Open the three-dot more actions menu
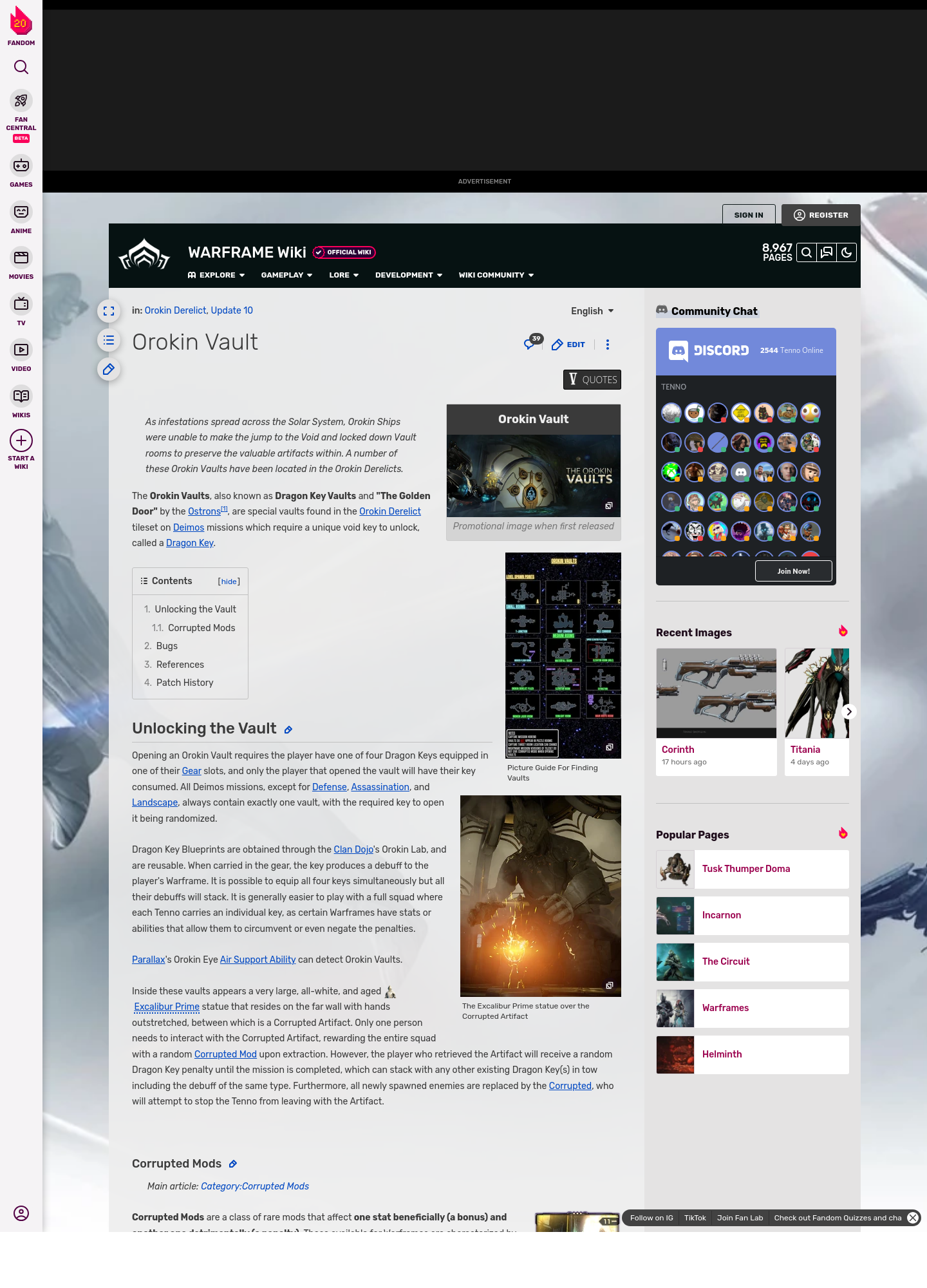 click(x=608, y=345)
